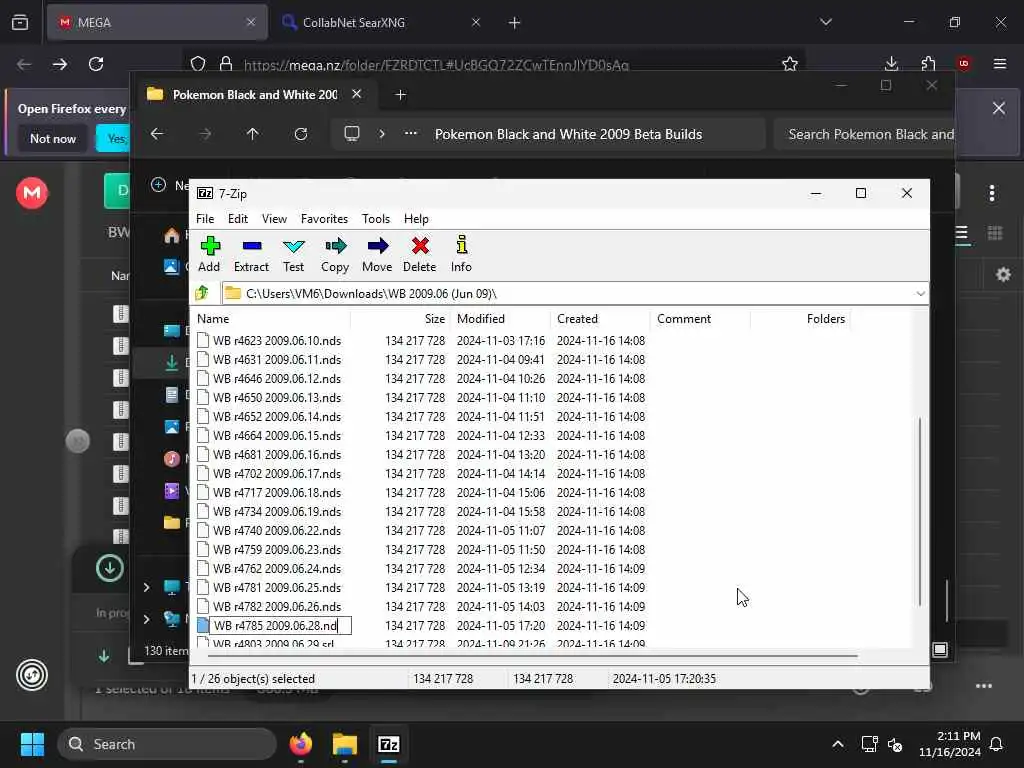Screen dimensions: 1024x768
Task: Click Not now in Firefox prompt
Action: coord(53,138)
